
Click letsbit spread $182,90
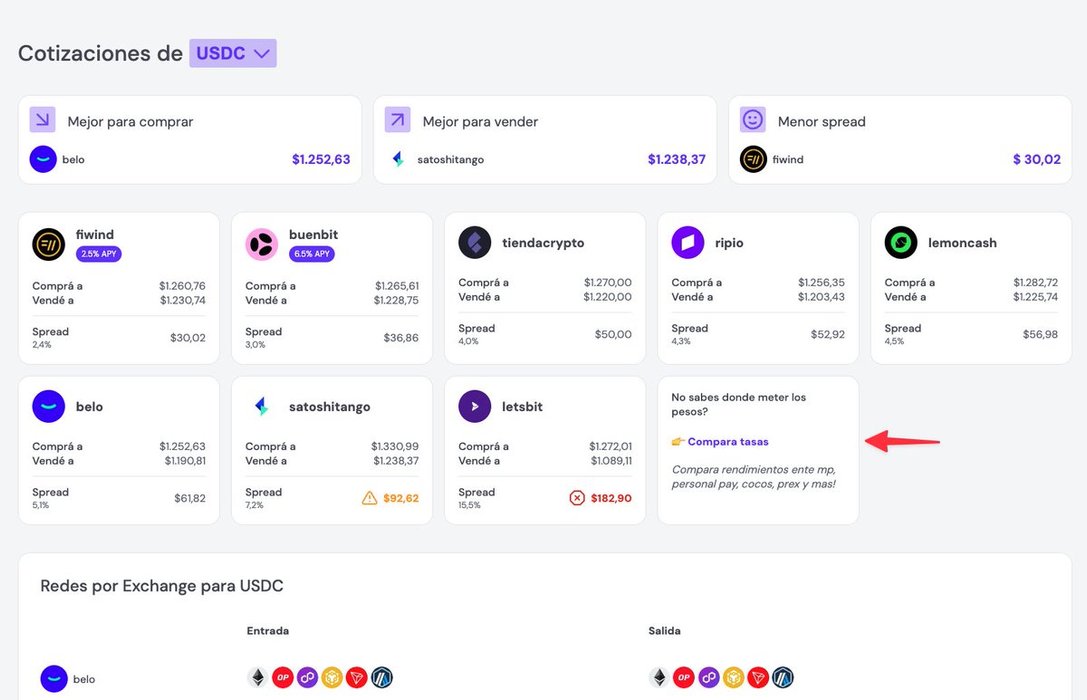tap(611, 498)
